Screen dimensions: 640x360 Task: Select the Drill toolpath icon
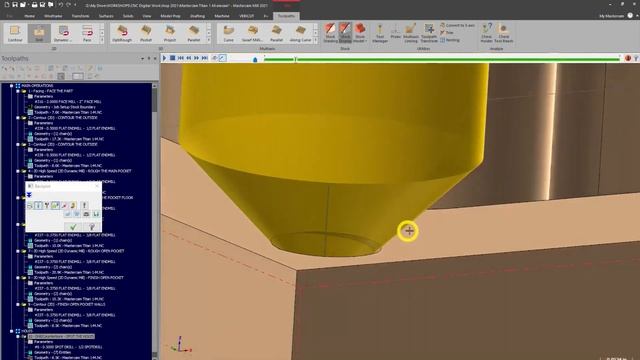[39, 33]
